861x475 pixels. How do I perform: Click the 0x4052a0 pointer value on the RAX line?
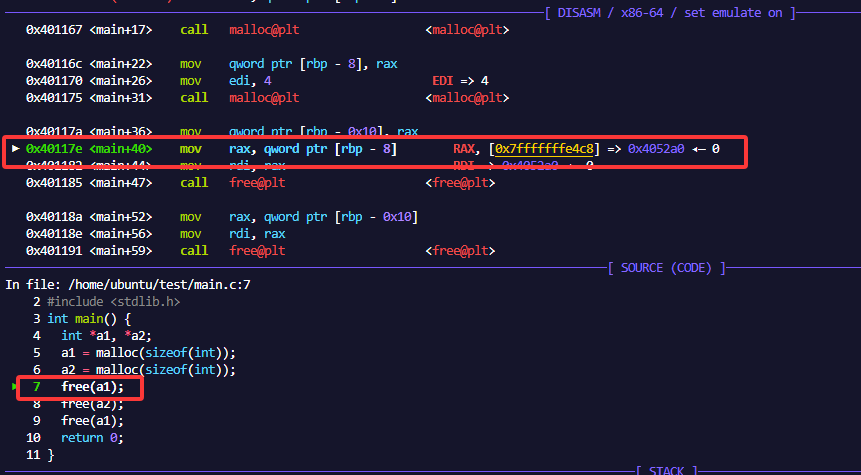[656, 149]
